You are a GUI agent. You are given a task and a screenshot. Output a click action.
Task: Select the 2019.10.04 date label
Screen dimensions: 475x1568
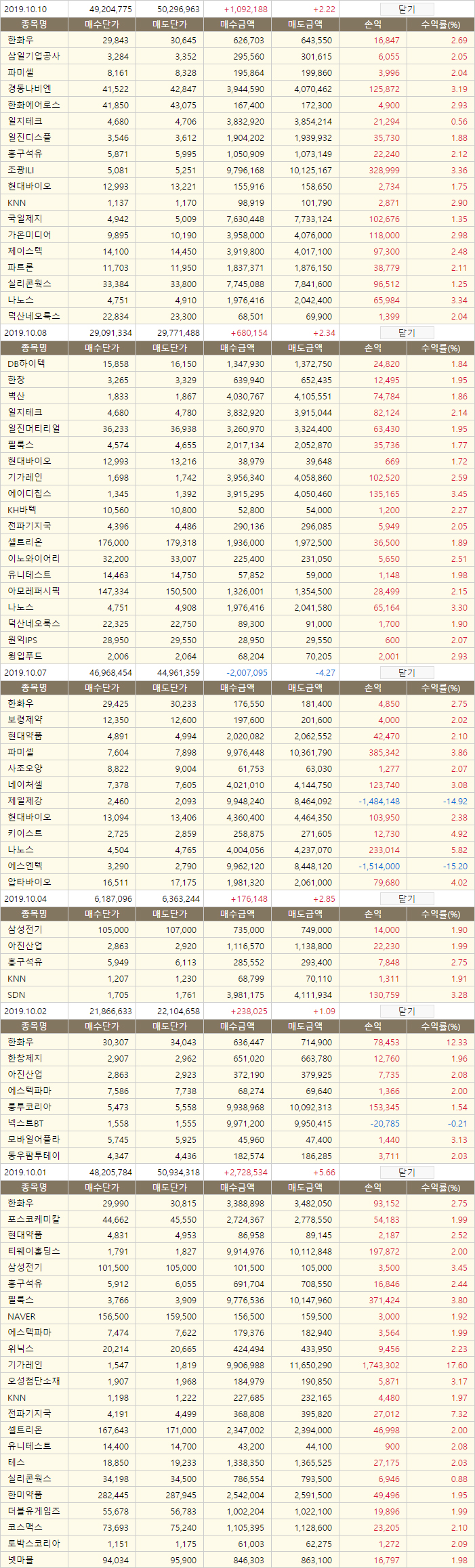tap(25, 899)
